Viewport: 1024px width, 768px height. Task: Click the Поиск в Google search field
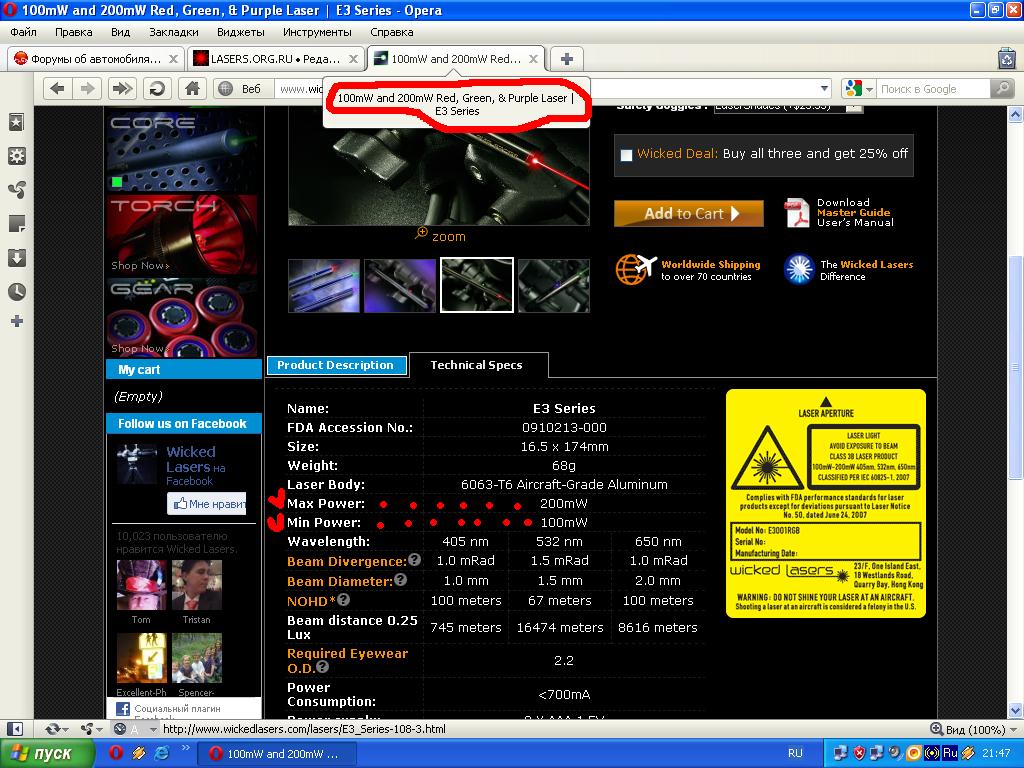coord(934,89)
